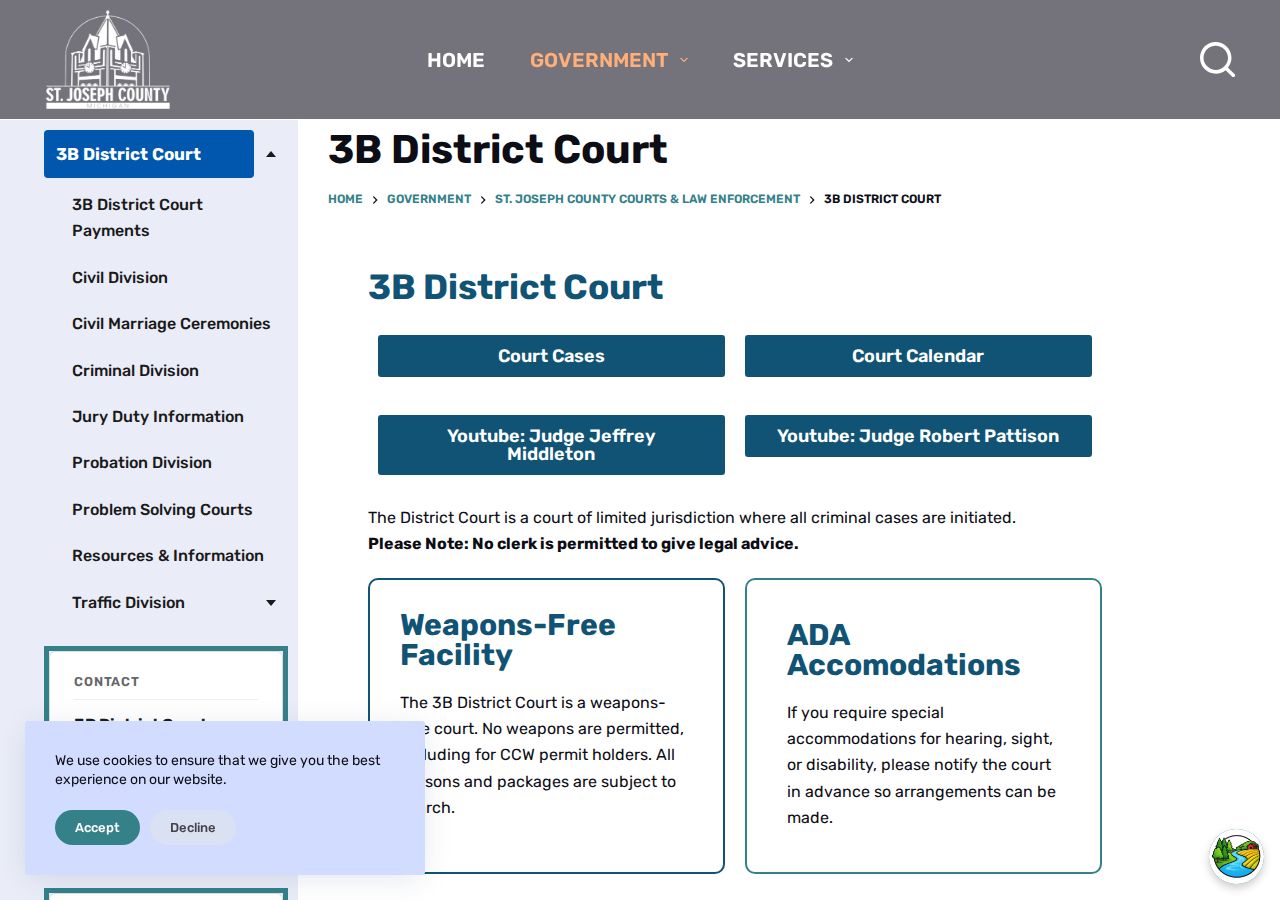Viewport: 1280px width, 900px height.
Task: Click the no legal advice note
Action: click(583, 544)
